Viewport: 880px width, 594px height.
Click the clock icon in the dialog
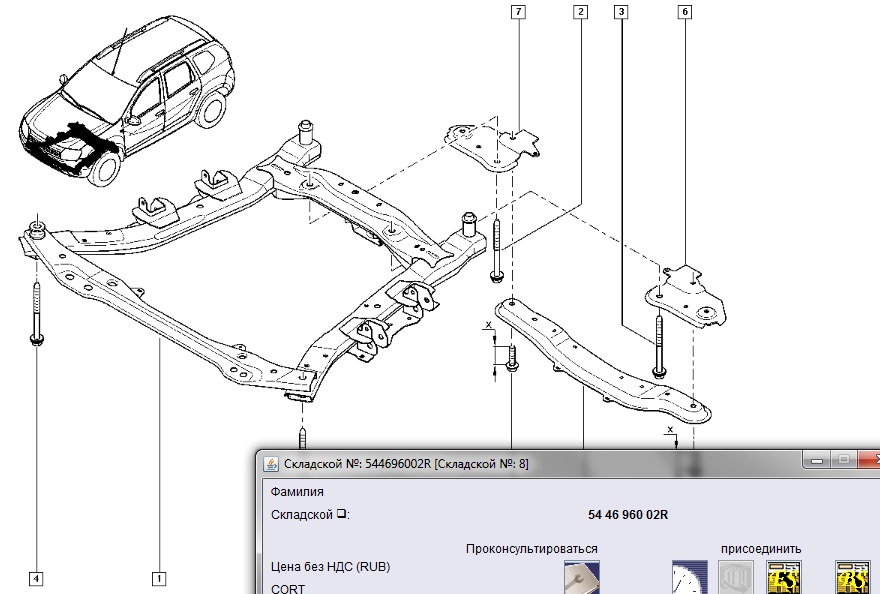689,577
